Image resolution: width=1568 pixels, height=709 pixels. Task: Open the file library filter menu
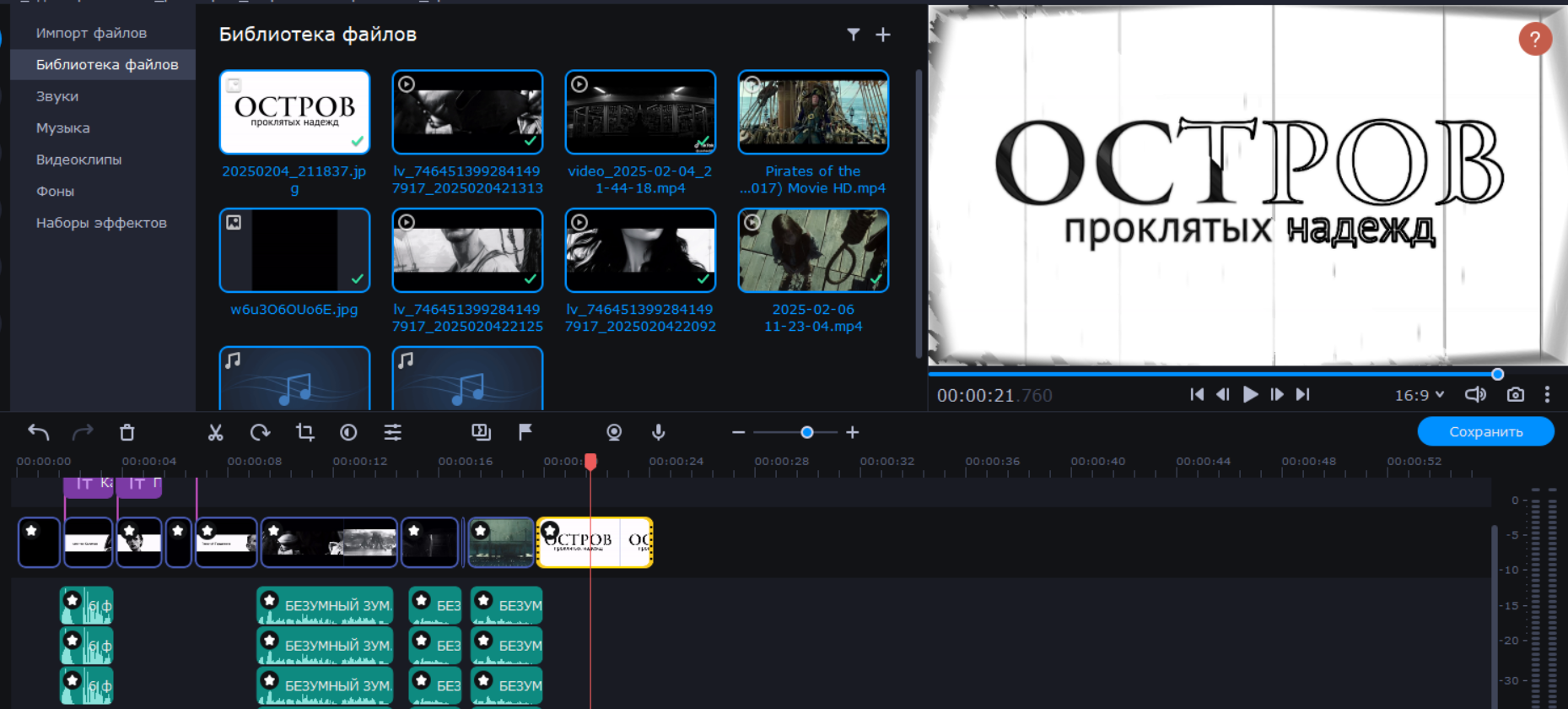(854, 35)
